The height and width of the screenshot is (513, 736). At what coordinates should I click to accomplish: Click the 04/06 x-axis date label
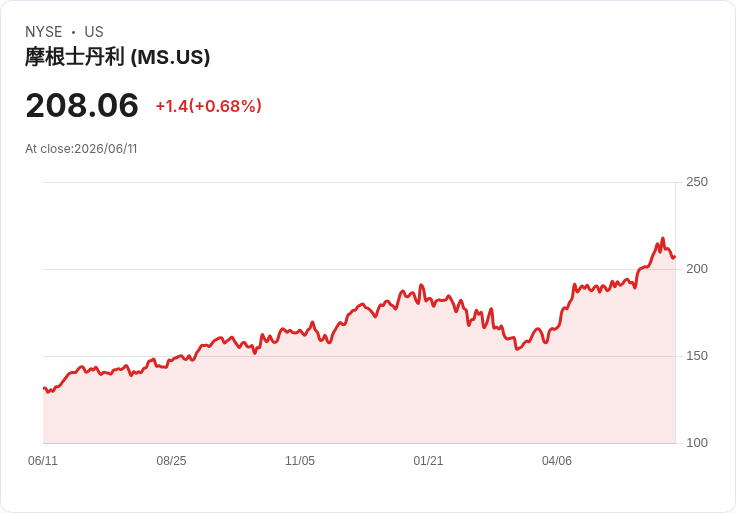[557, 460]
